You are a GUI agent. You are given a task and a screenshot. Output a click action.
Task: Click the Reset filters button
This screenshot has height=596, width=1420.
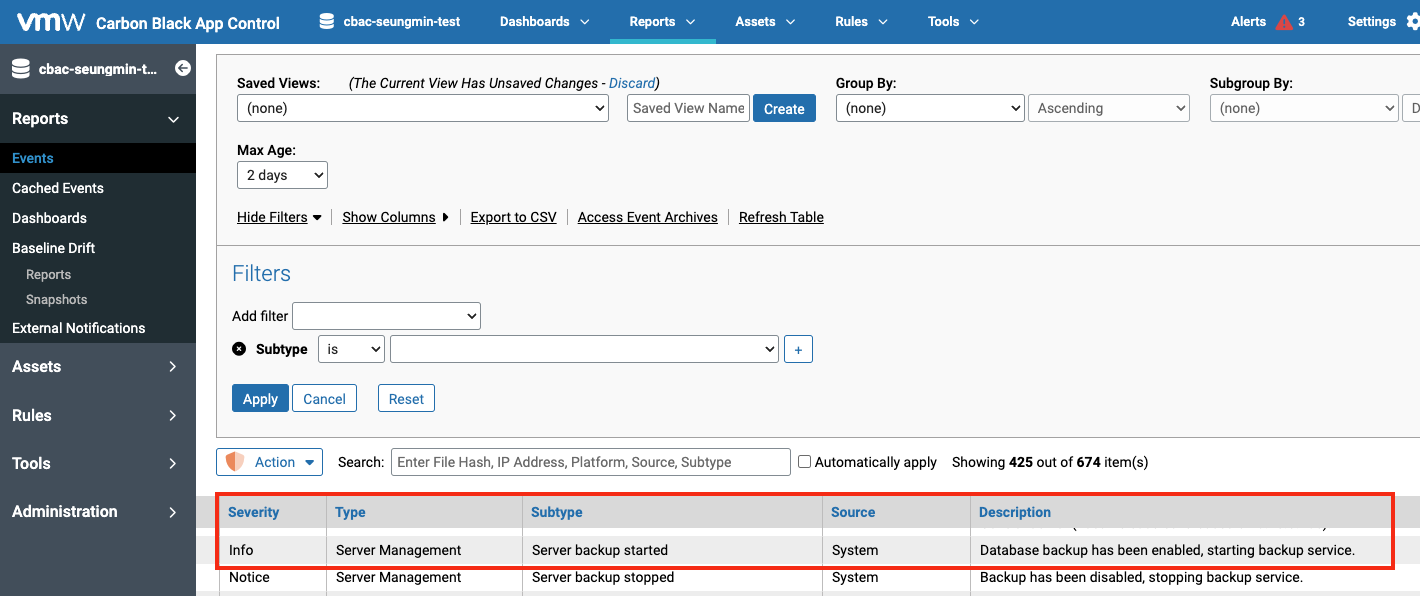click(x=406, y=398)
